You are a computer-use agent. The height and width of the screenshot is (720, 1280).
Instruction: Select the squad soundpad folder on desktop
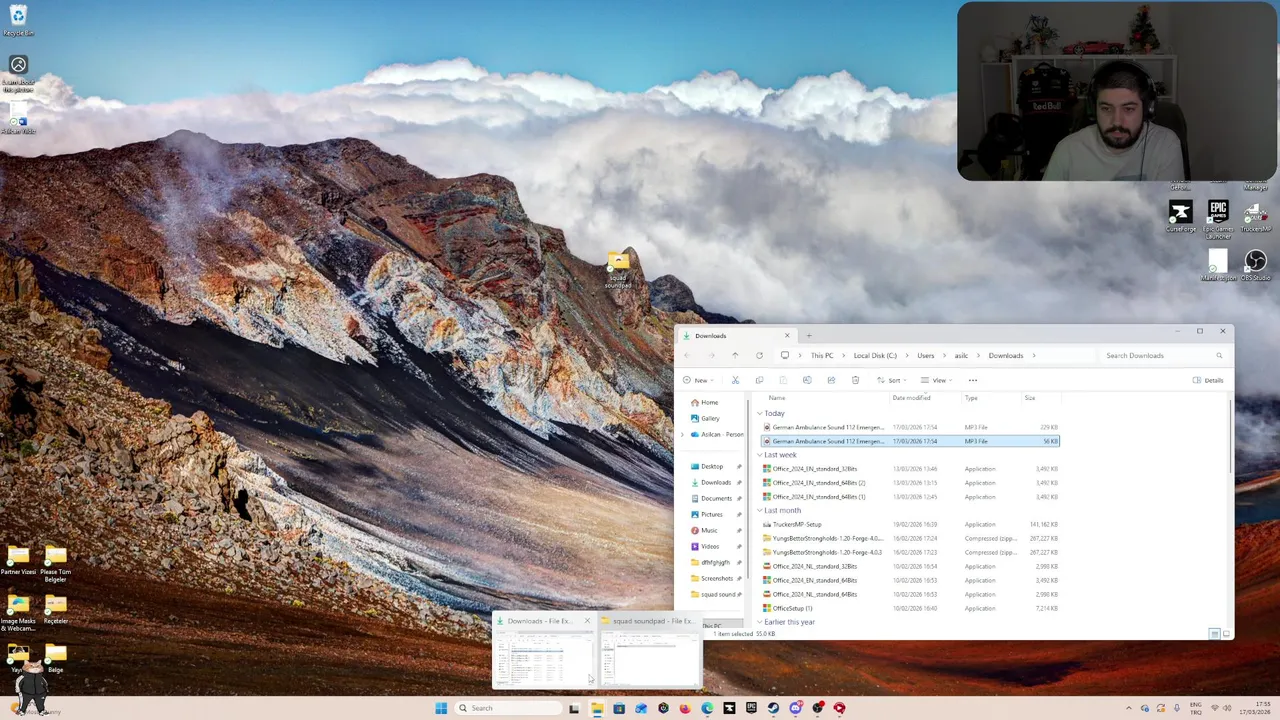[x=618, y=268]
